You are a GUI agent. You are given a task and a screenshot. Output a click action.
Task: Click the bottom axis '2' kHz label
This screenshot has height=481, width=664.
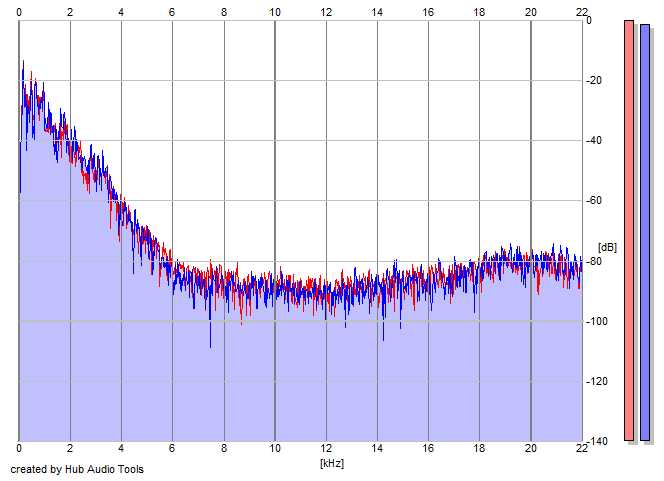[70, 448]
